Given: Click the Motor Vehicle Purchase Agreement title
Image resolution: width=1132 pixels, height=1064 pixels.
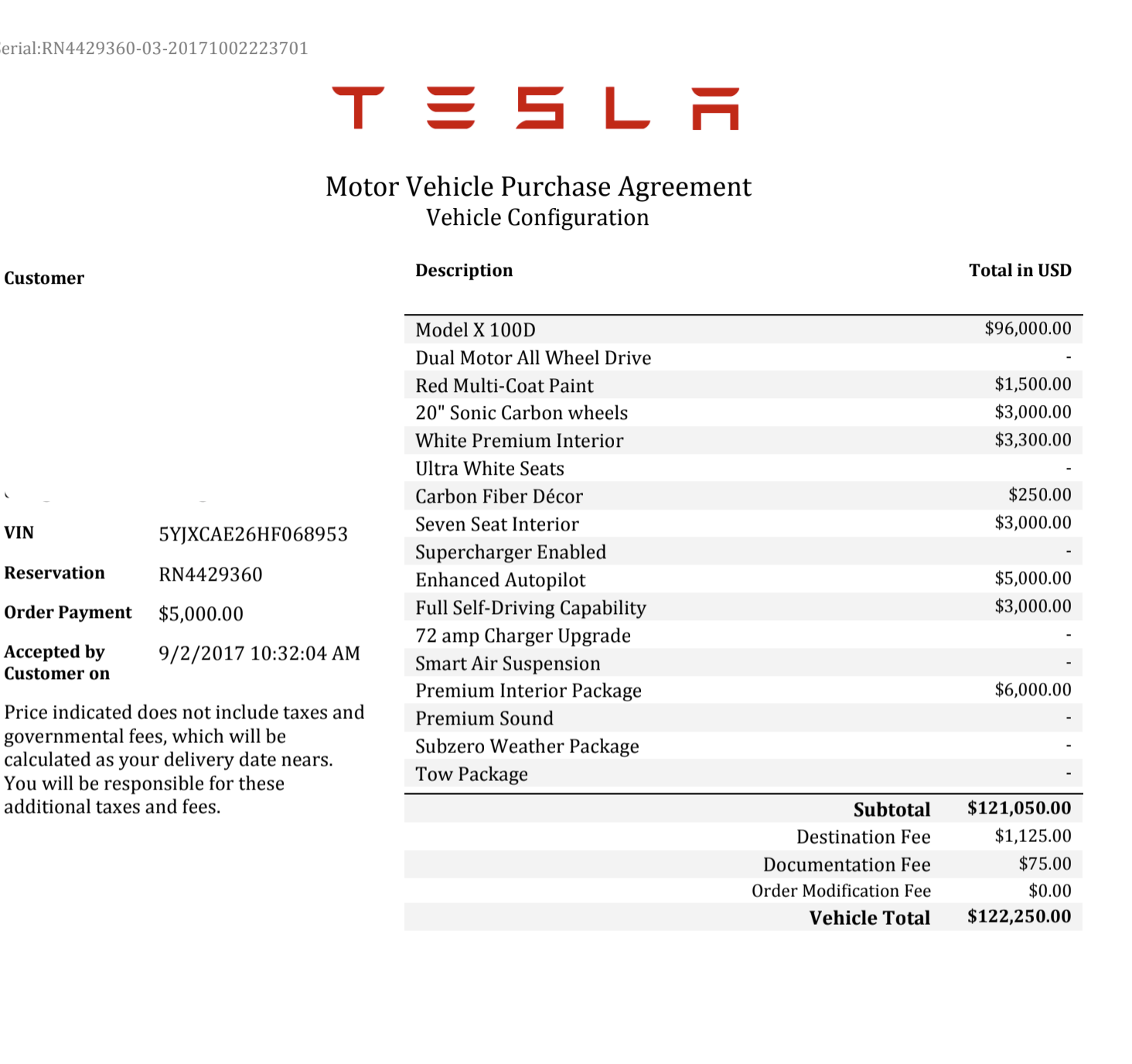Looking at the screenshot, I should click(538, 187).
